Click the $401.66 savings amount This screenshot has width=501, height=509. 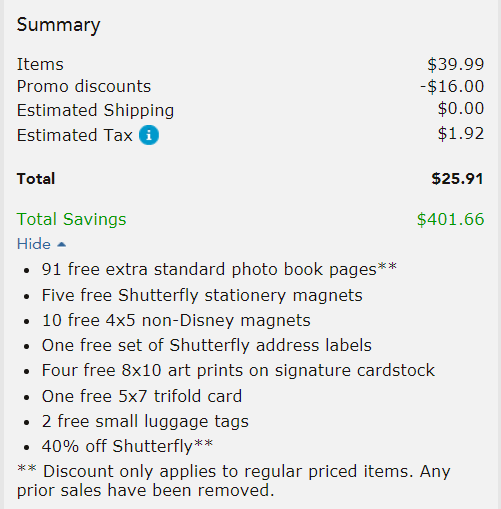pos(450,219)
